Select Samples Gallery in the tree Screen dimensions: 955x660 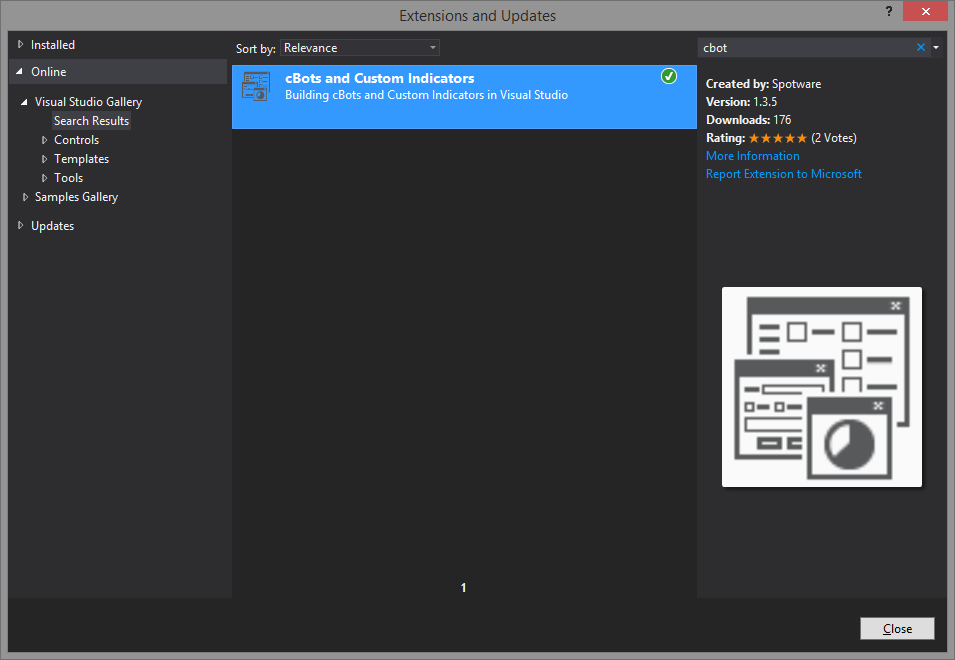coord(76,197)
